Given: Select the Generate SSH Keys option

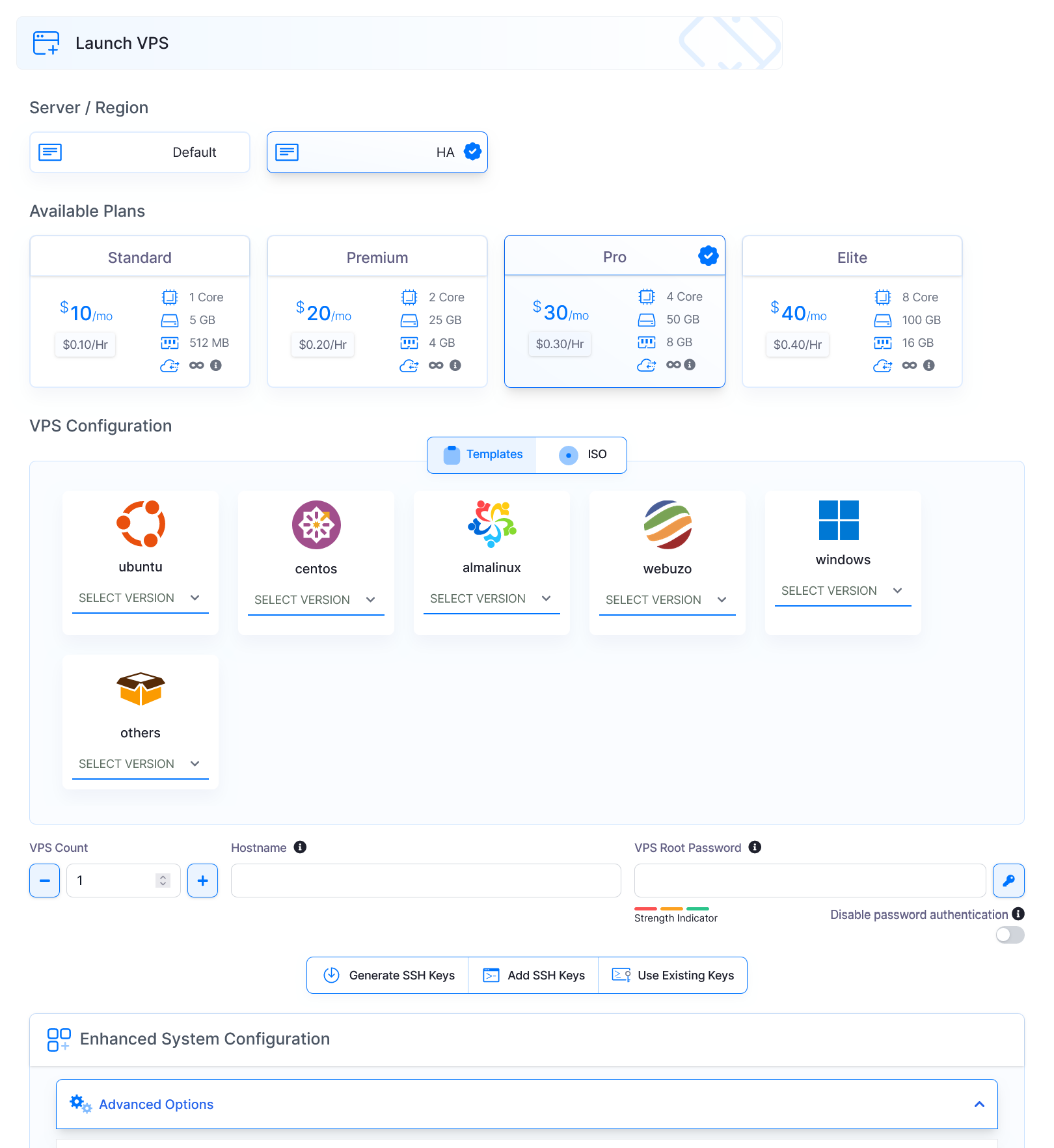Looking at the screenshot, I should point(388,975).
